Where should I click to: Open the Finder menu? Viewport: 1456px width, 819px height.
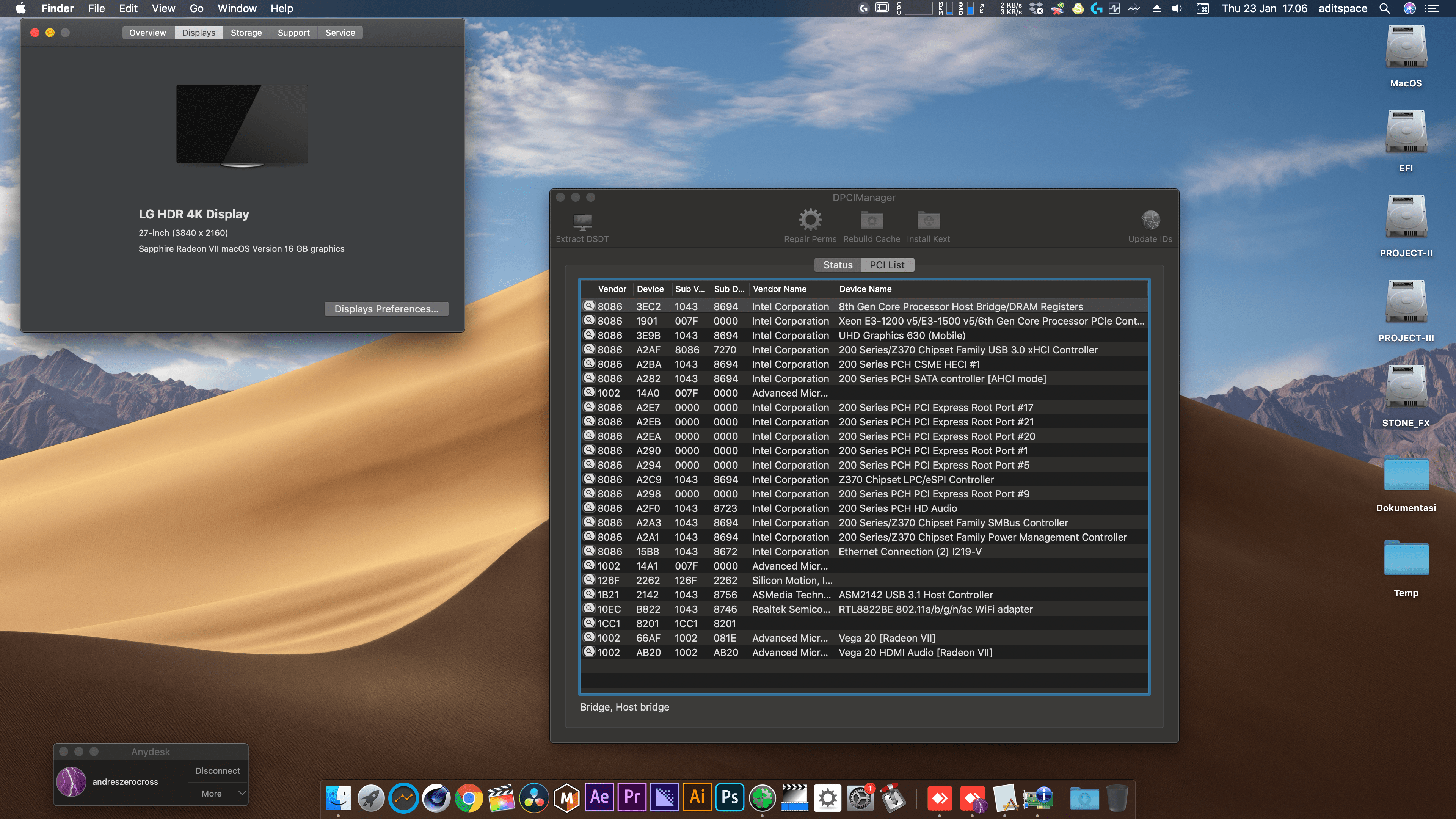[x=58, y=8]
